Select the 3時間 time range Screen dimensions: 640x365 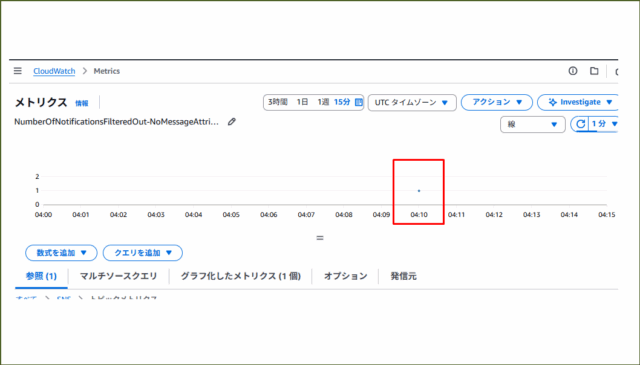278,102
